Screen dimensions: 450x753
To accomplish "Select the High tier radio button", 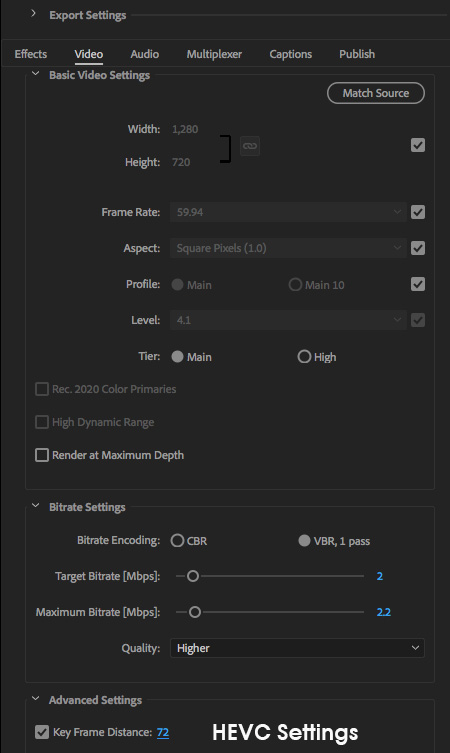I will click(x=304, y=357).
